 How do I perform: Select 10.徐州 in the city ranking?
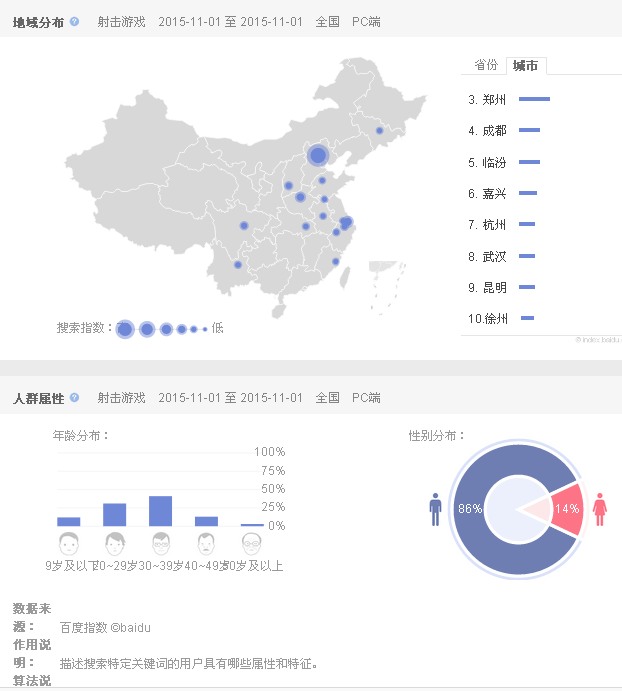[x=489, y=319]
